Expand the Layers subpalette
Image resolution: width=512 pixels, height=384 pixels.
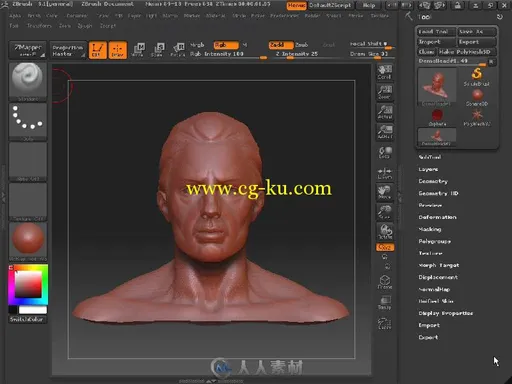pyautogui.click(x=428, y=169)
